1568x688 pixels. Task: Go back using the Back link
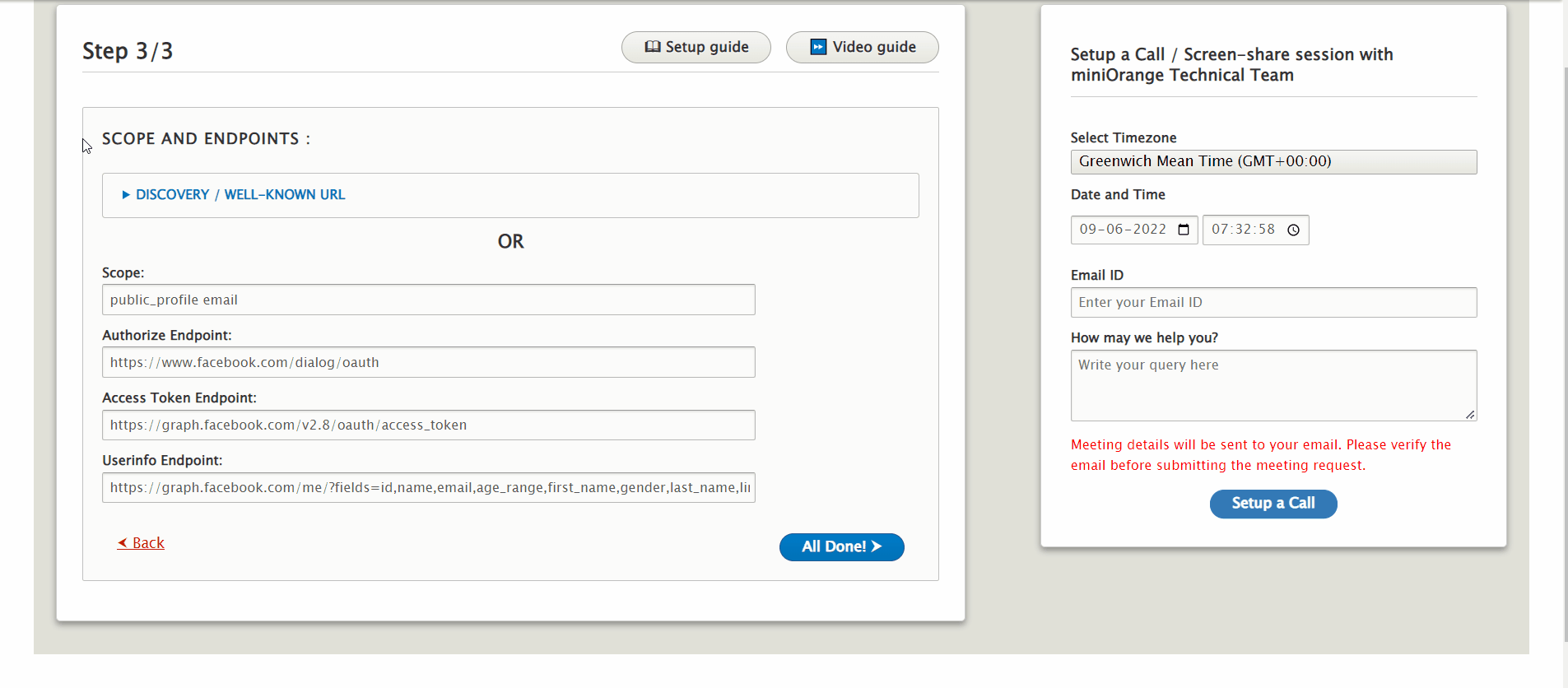click(148, 542)
